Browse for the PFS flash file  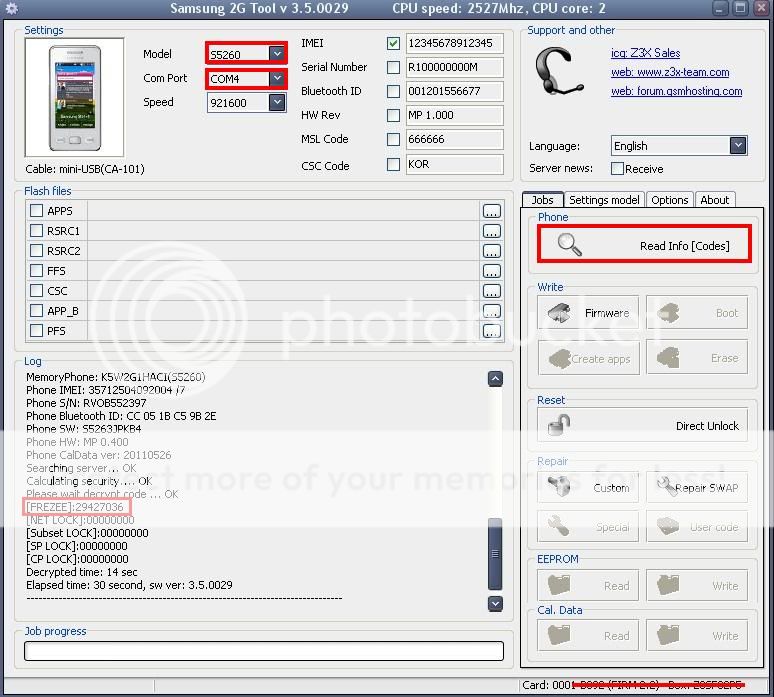[491, 331]
